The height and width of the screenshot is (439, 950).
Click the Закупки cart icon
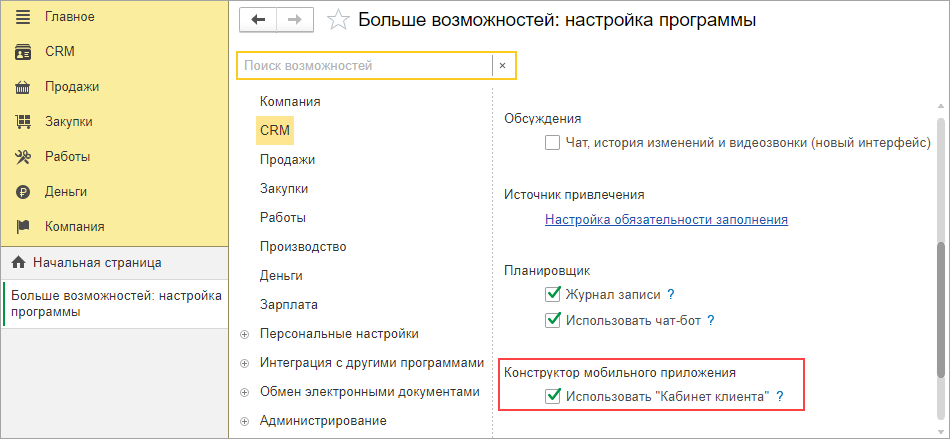[23, 121]
